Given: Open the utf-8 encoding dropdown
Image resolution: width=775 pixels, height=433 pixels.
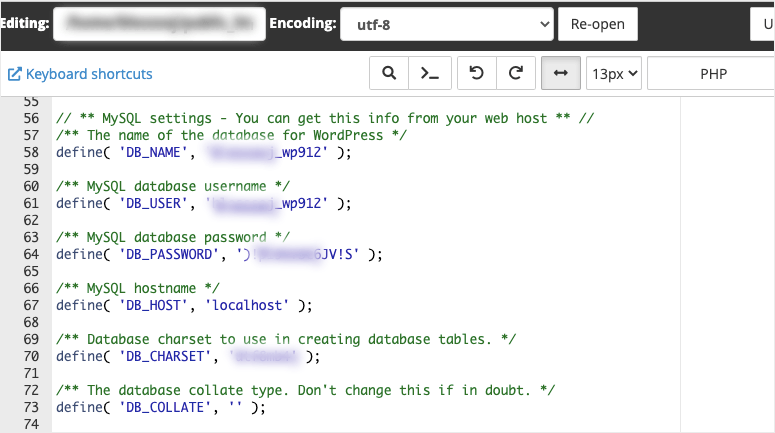Looking at the screenshot, I should pyautogui.click(x=447, y=24).
